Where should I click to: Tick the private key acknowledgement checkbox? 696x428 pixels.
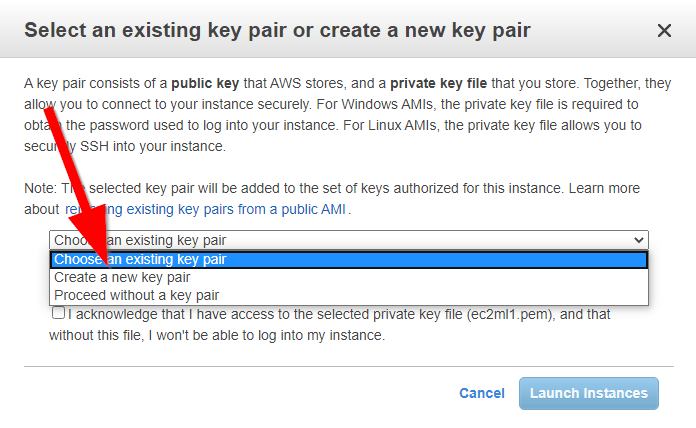(x=58, y=313)
